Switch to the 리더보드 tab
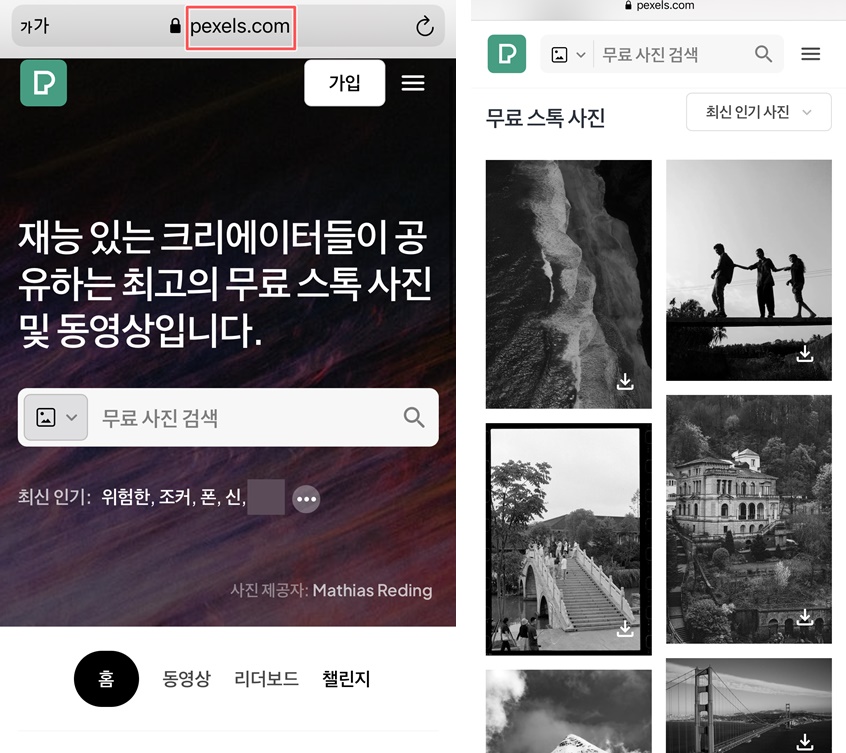Image resolution: width=846 pixels, height=753 pixels. point(266,679)
